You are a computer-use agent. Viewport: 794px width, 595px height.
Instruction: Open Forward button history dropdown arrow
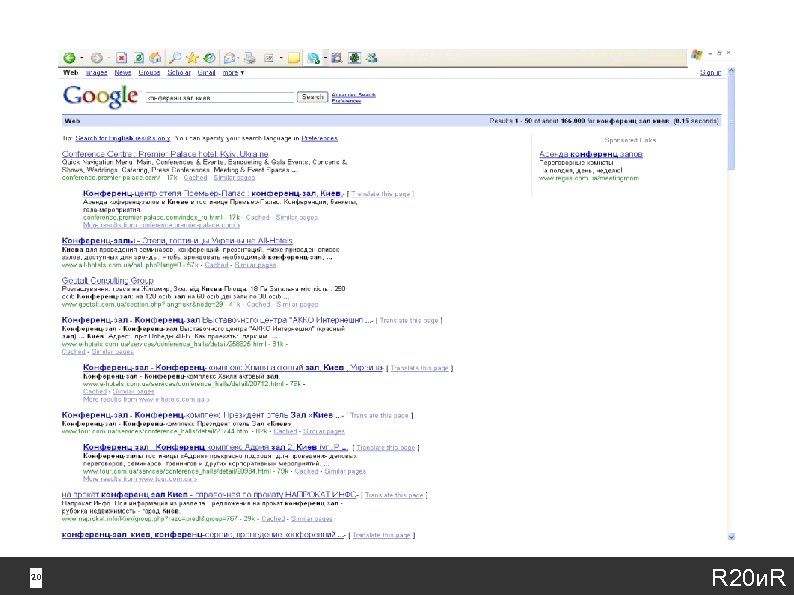pos(108,59)
